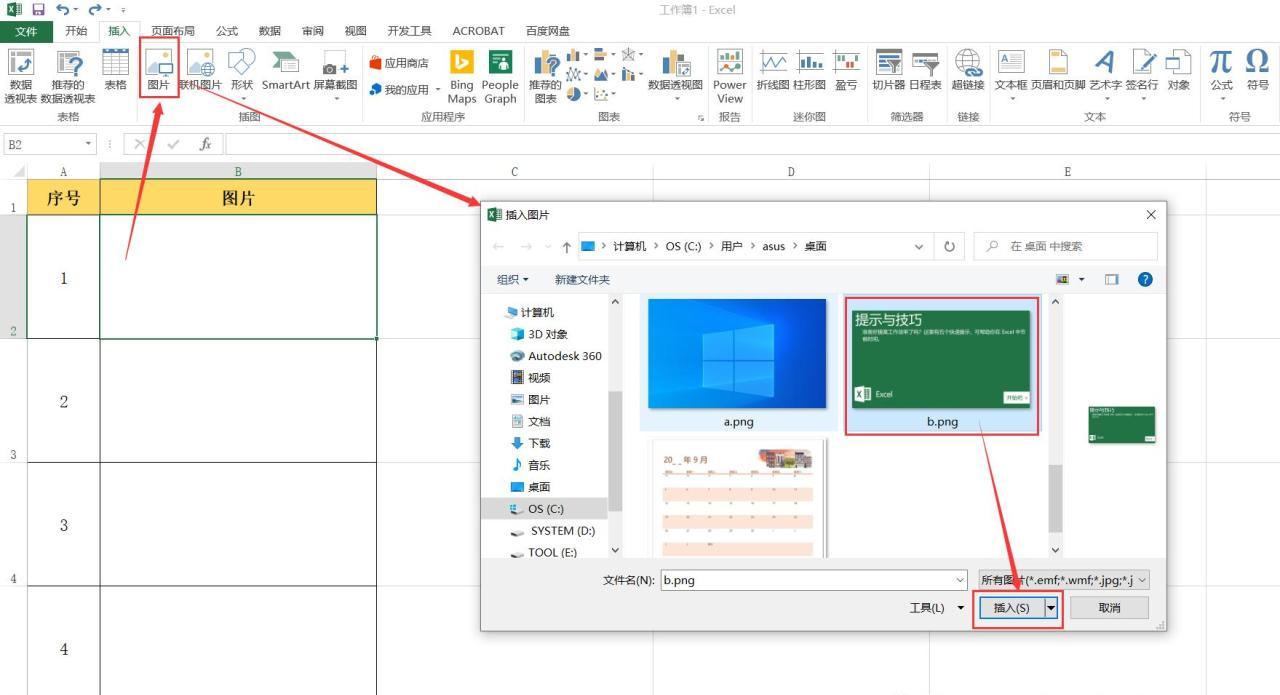
Task: Insert a PivotTable (数据透视表)
Action: [x=20, y=76]
